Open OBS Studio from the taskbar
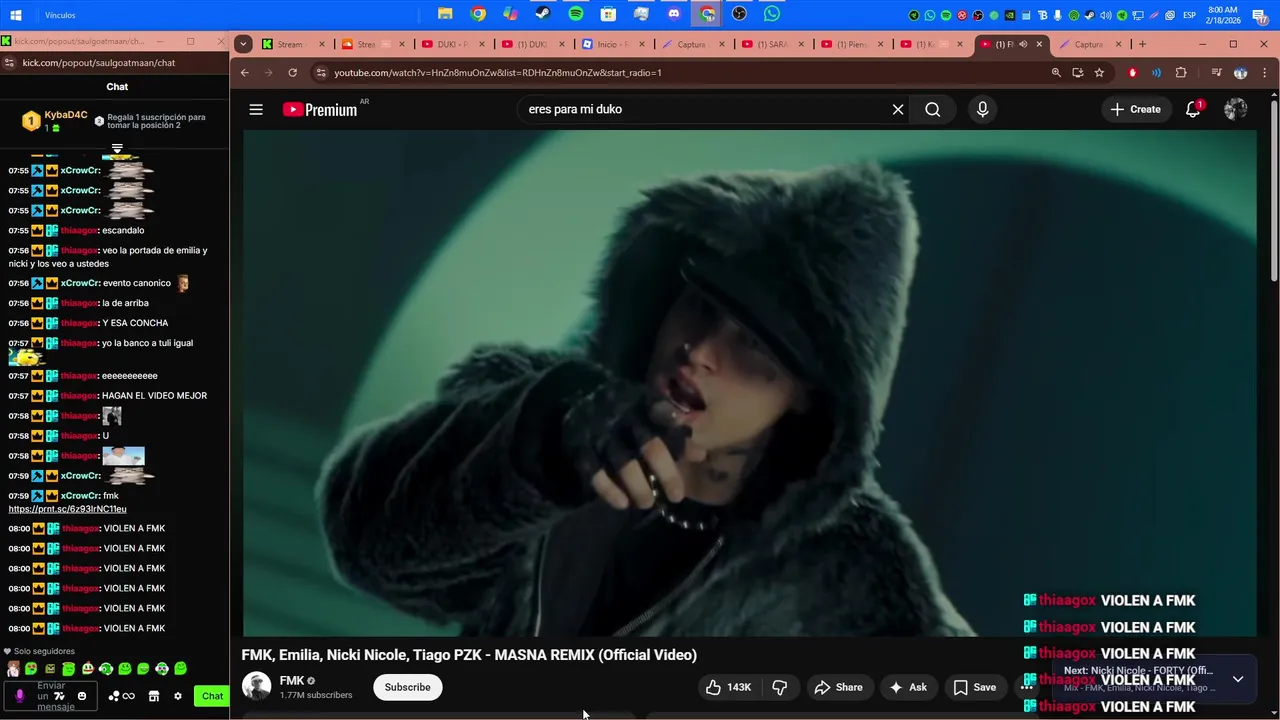The height and width of the screenshot is (720, 1280). (x=739, y=14)
